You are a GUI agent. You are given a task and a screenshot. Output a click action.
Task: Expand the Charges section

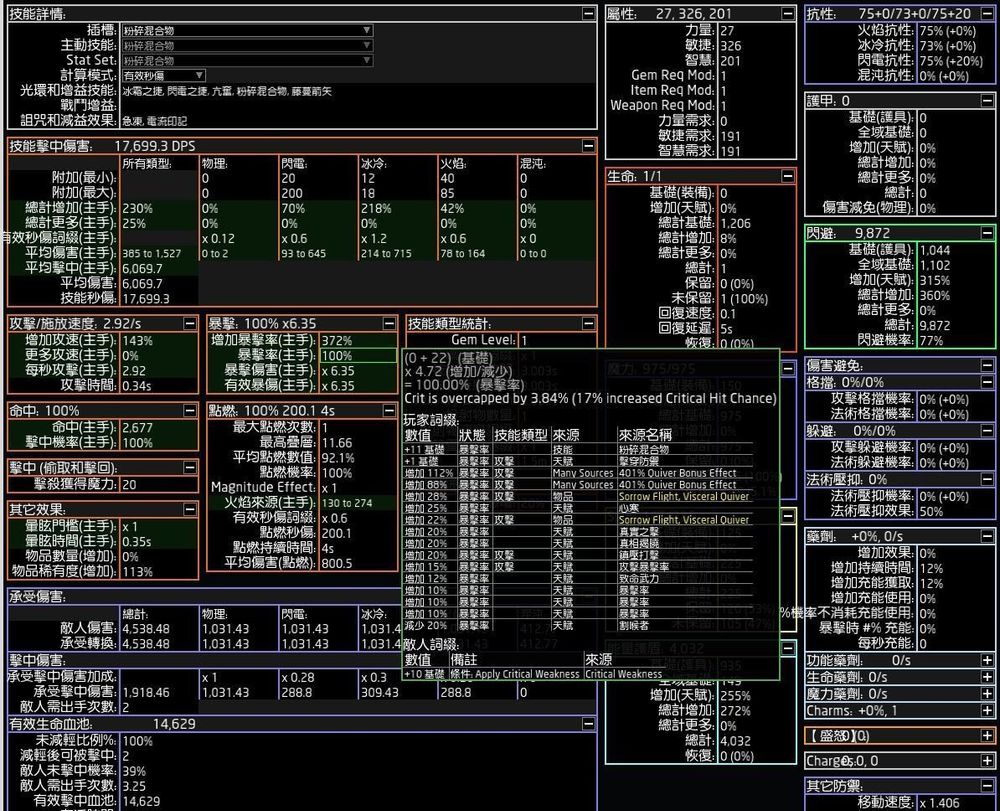(989, 760)
